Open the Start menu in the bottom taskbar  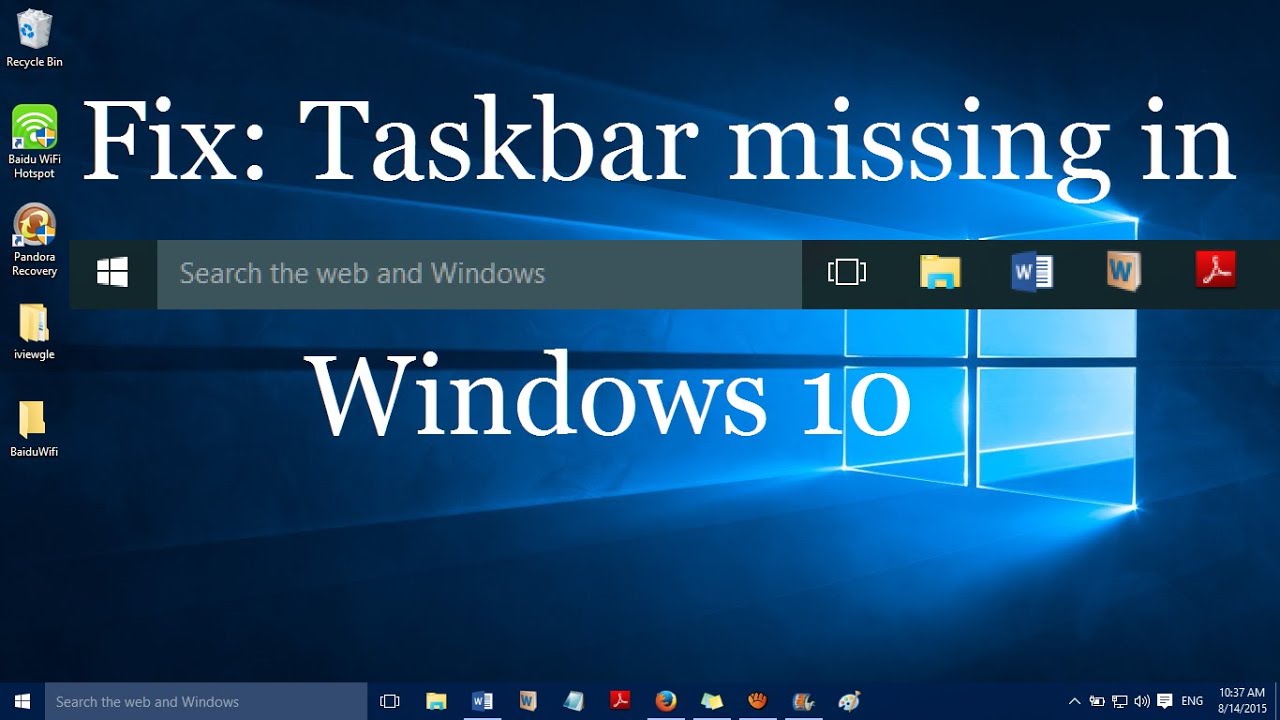[22, 701]
